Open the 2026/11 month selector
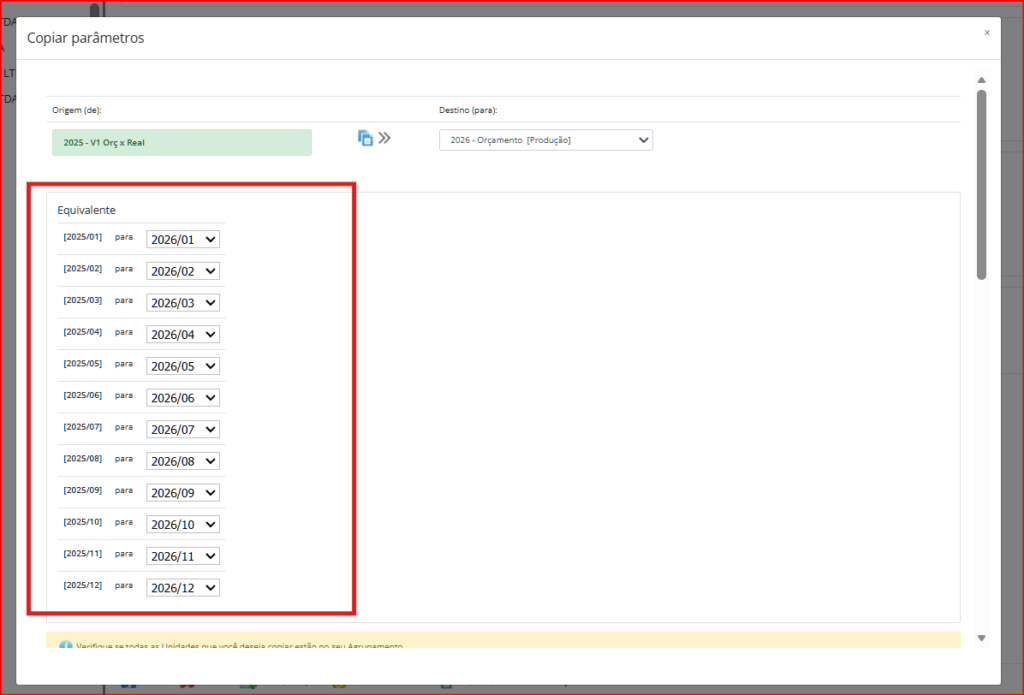Viewport: 1024px width, 695px height. [183, 556]
